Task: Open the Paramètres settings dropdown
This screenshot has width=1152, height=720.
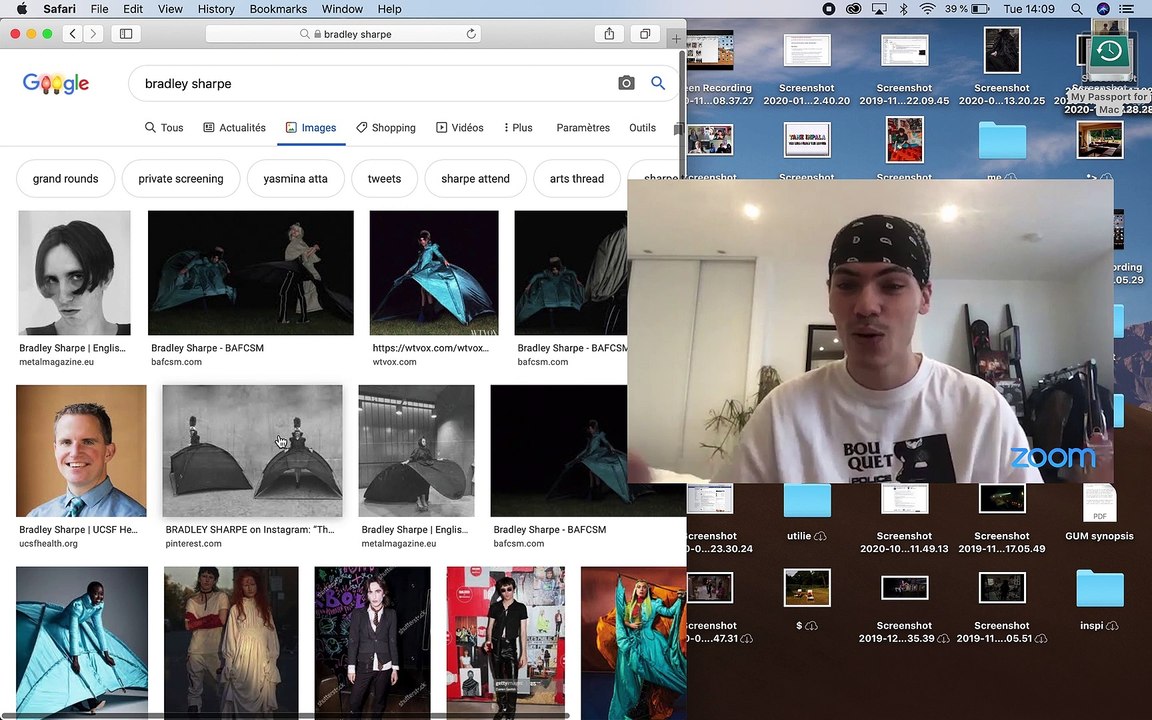Action: [x=583, y=127]
